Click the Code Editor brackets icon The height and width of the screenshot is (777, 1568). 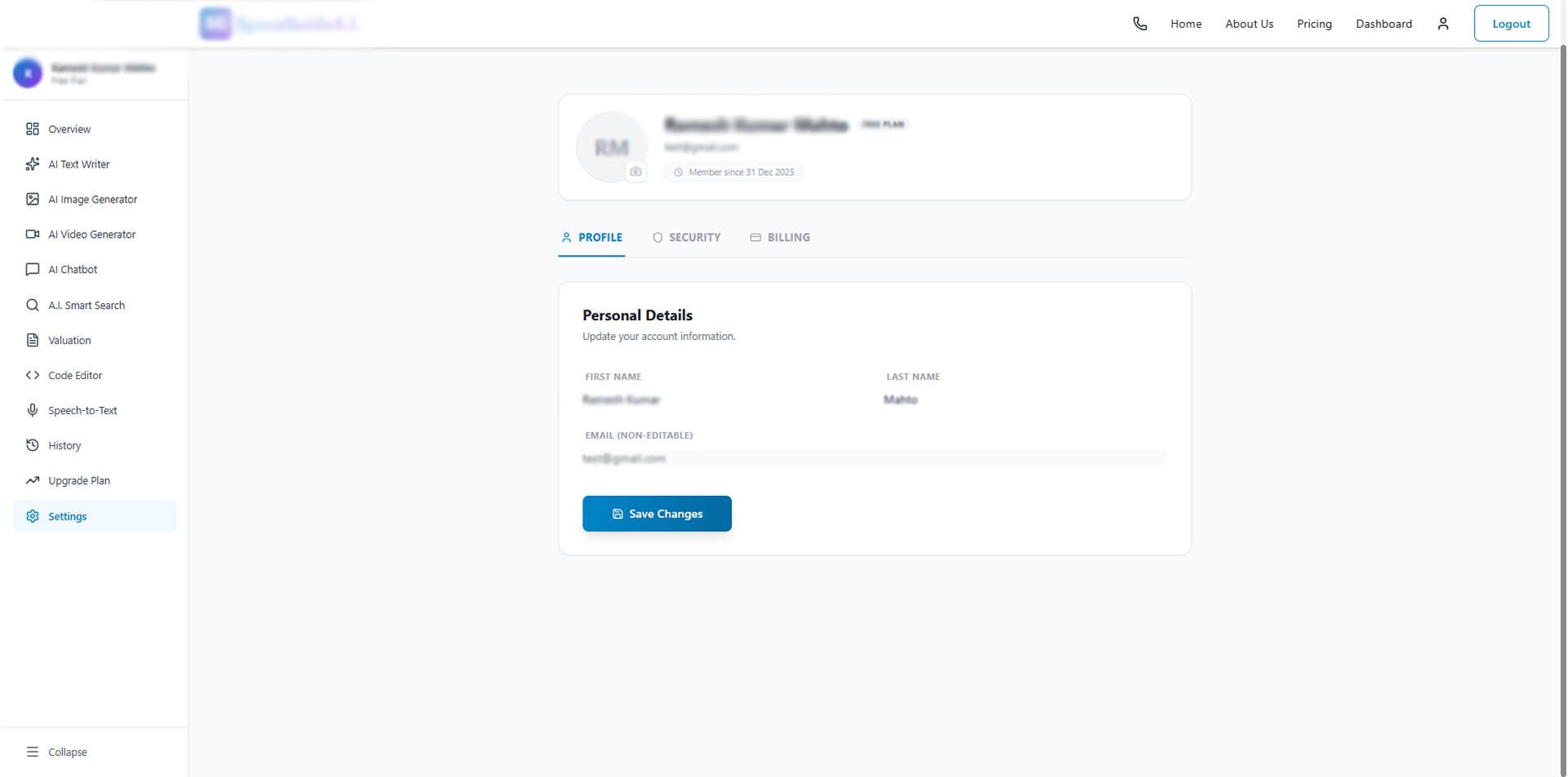33,375
